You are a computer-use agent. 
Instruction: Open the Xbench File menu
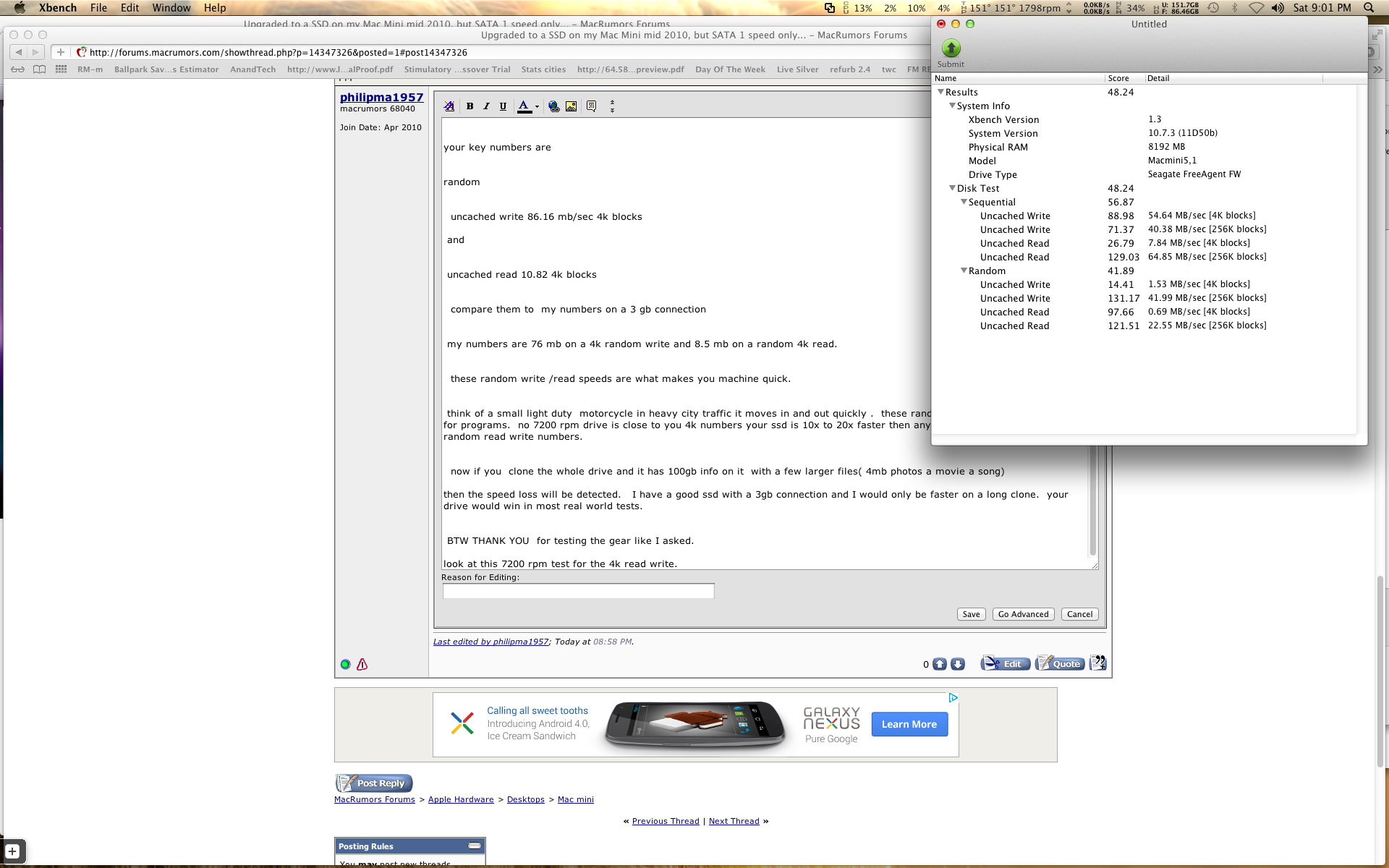pyautogui.click(x=98, y=8)
